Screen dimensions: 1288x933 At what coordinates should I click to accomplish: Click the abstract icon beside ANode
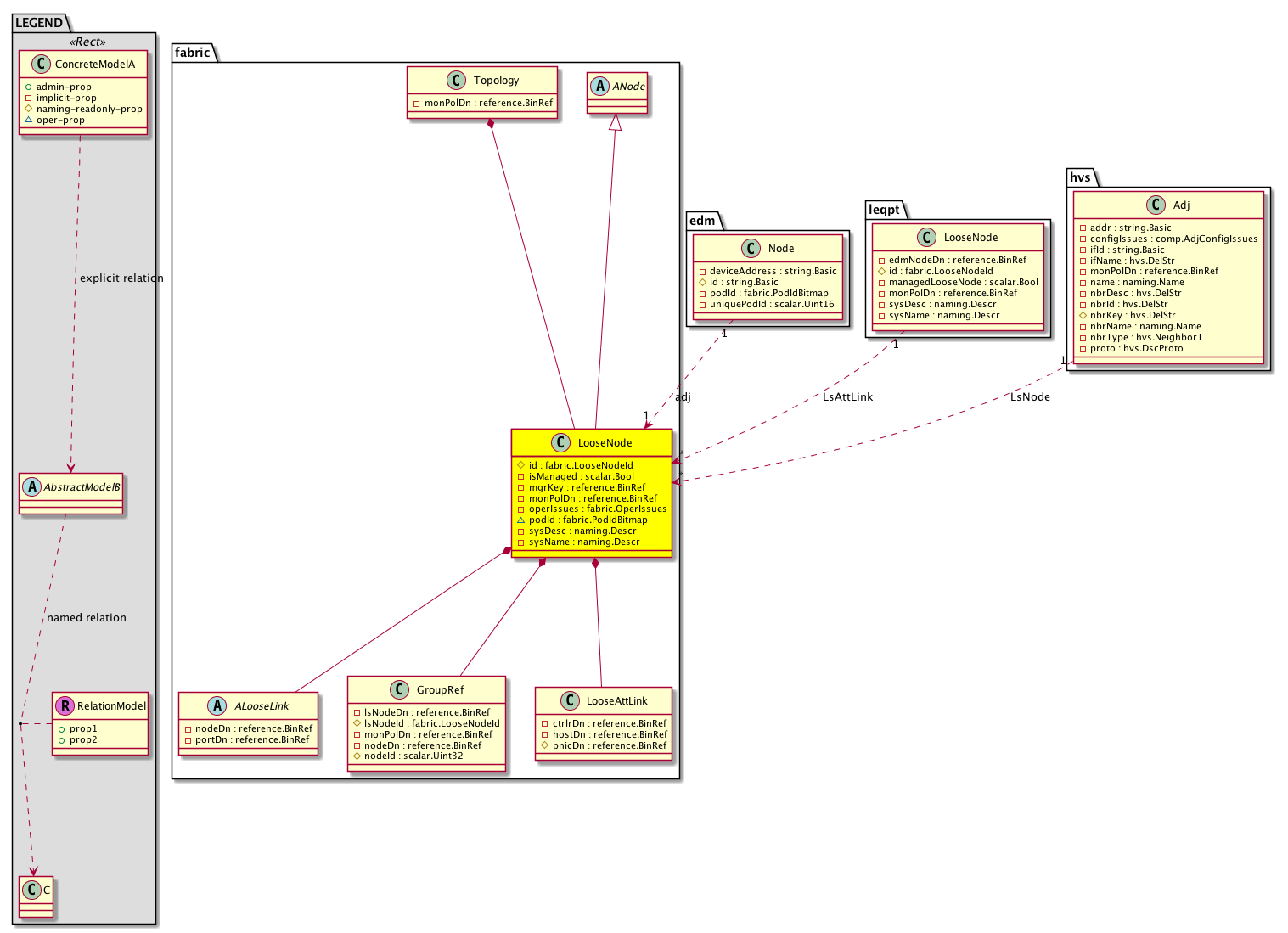pos(600,87)
